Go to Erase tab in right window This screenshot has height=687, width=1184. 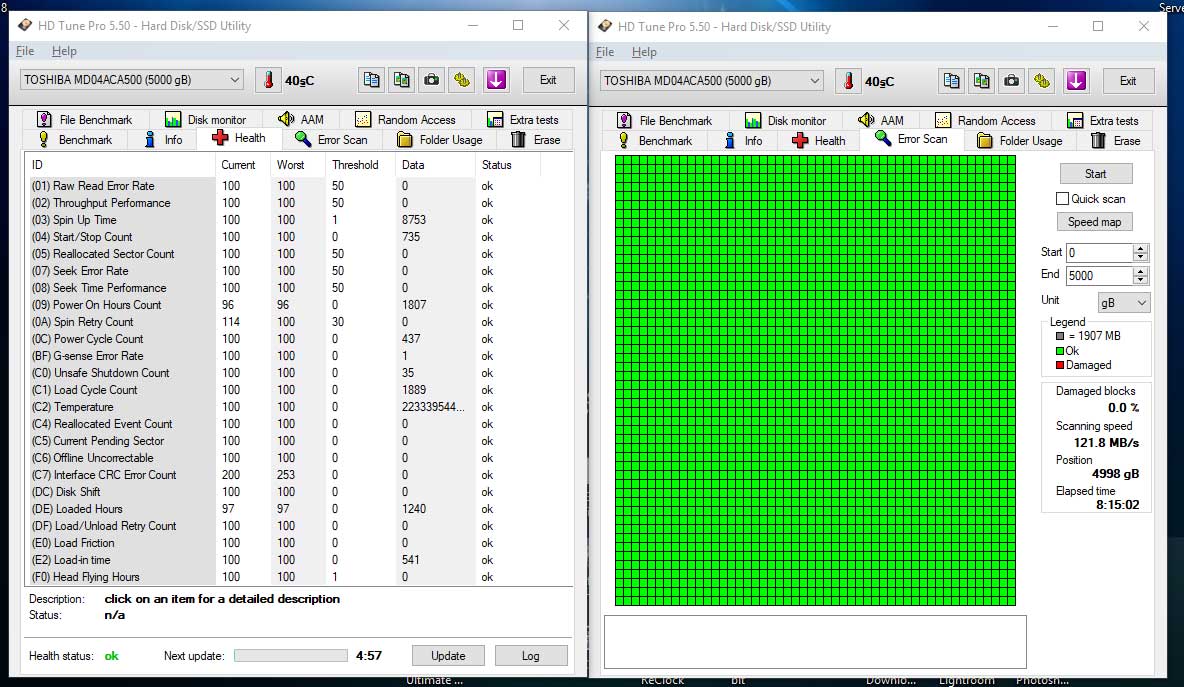(x=1115, y=140)
